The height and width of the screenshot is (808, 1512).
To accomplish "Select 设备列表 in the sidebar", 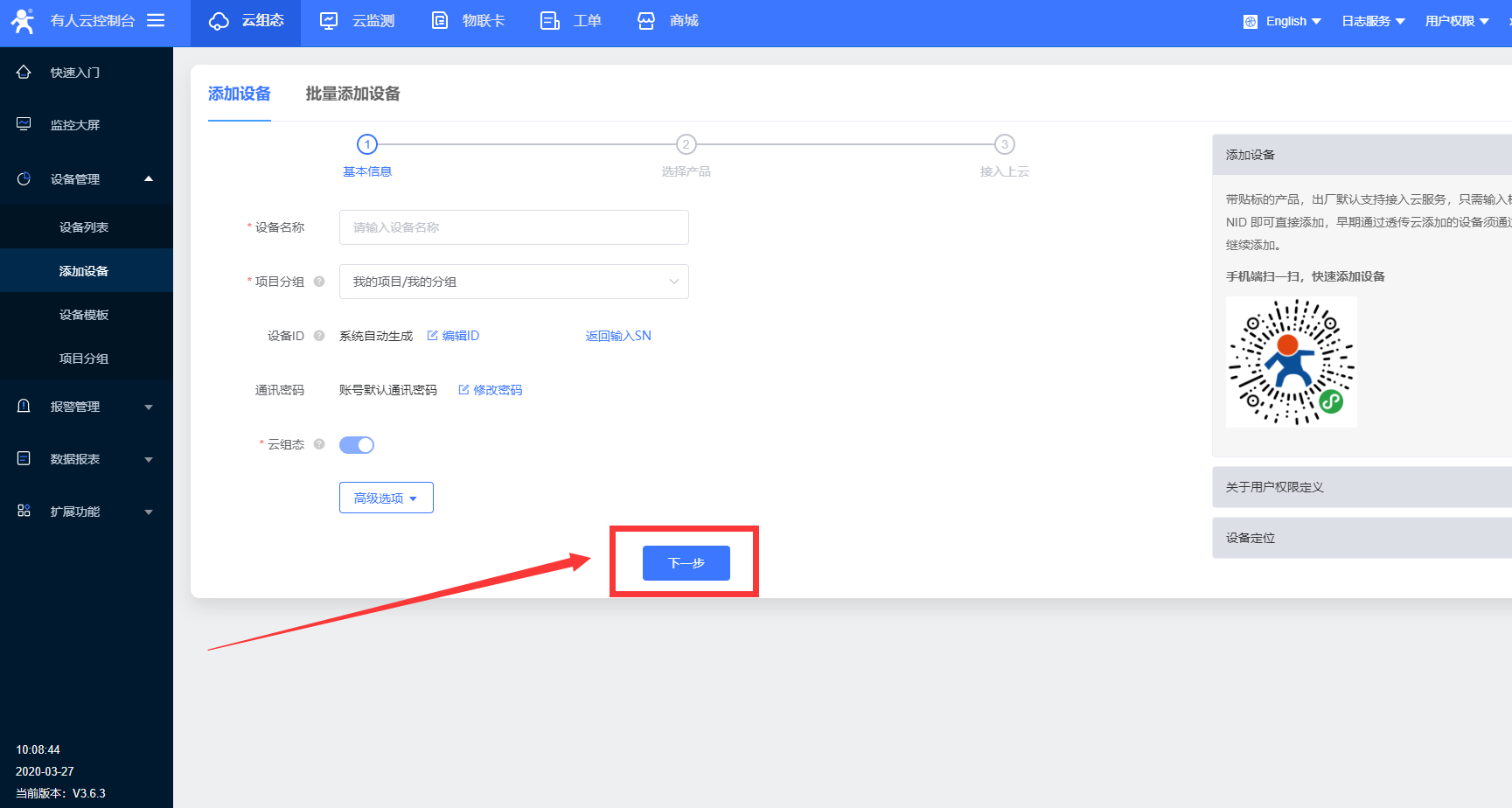I will 84,227.
